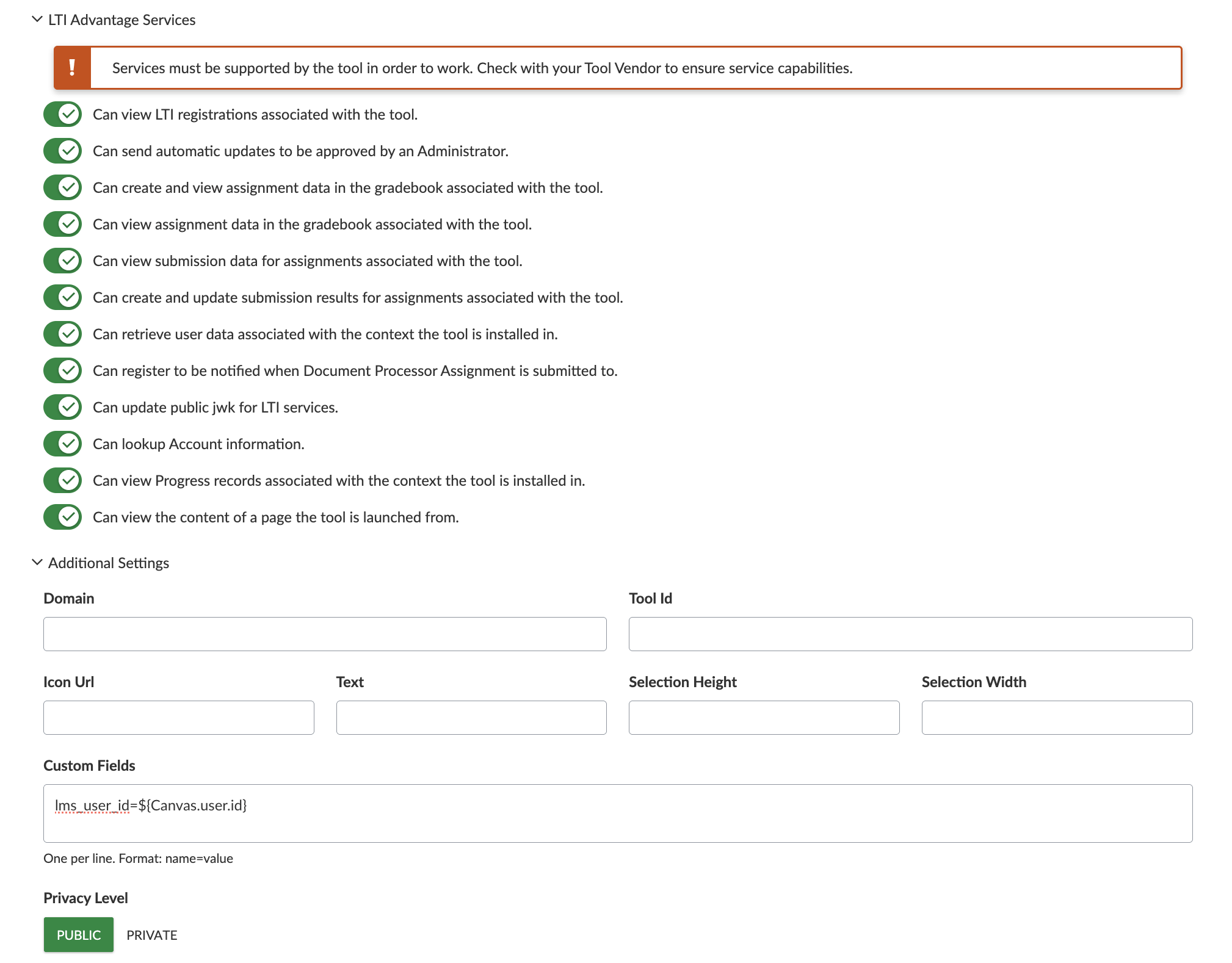
Task: Toggle view submission data service off
Action: [x=63, y=261]
